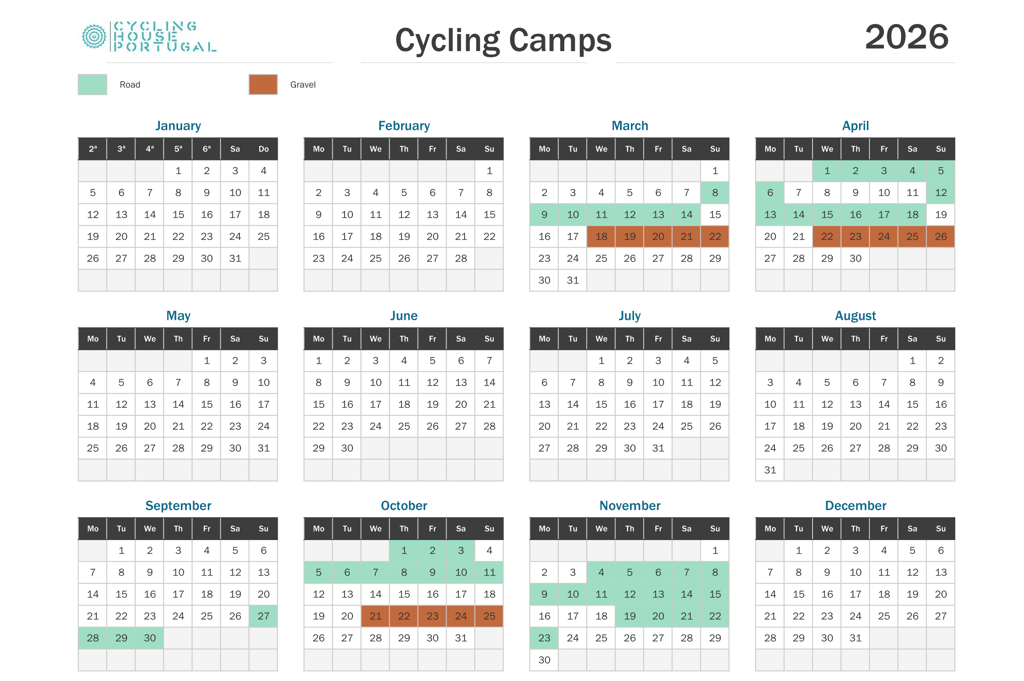Choose April 1 road camp day
Image resolution: width=1024 pixels, height=681 pixels.
tap(827, 170)
